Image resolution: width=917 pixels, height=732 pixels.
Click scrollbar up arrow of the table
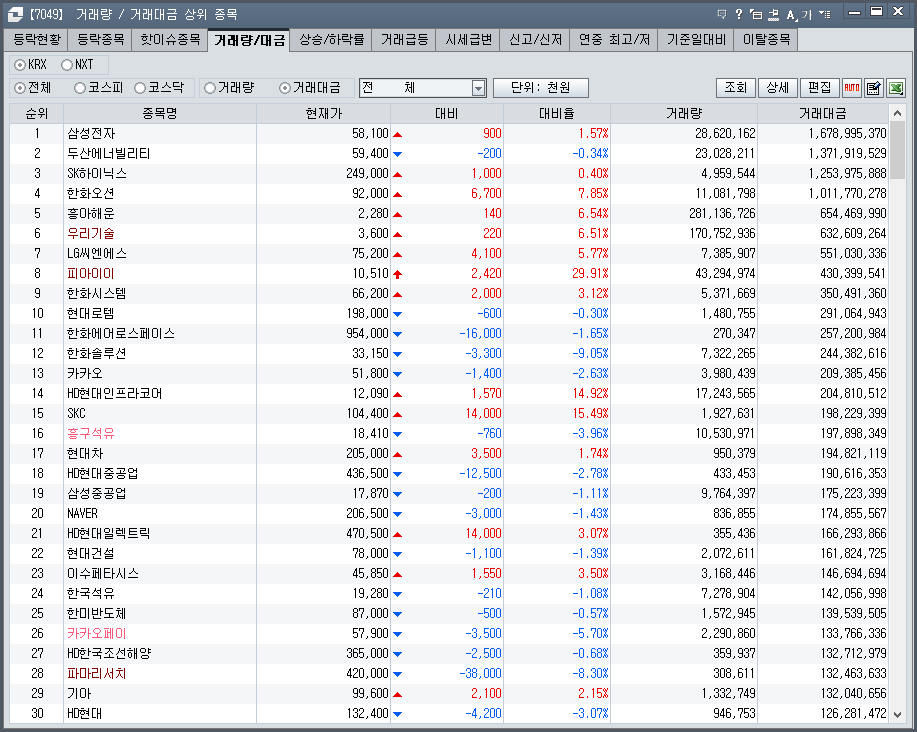point(897,113)
